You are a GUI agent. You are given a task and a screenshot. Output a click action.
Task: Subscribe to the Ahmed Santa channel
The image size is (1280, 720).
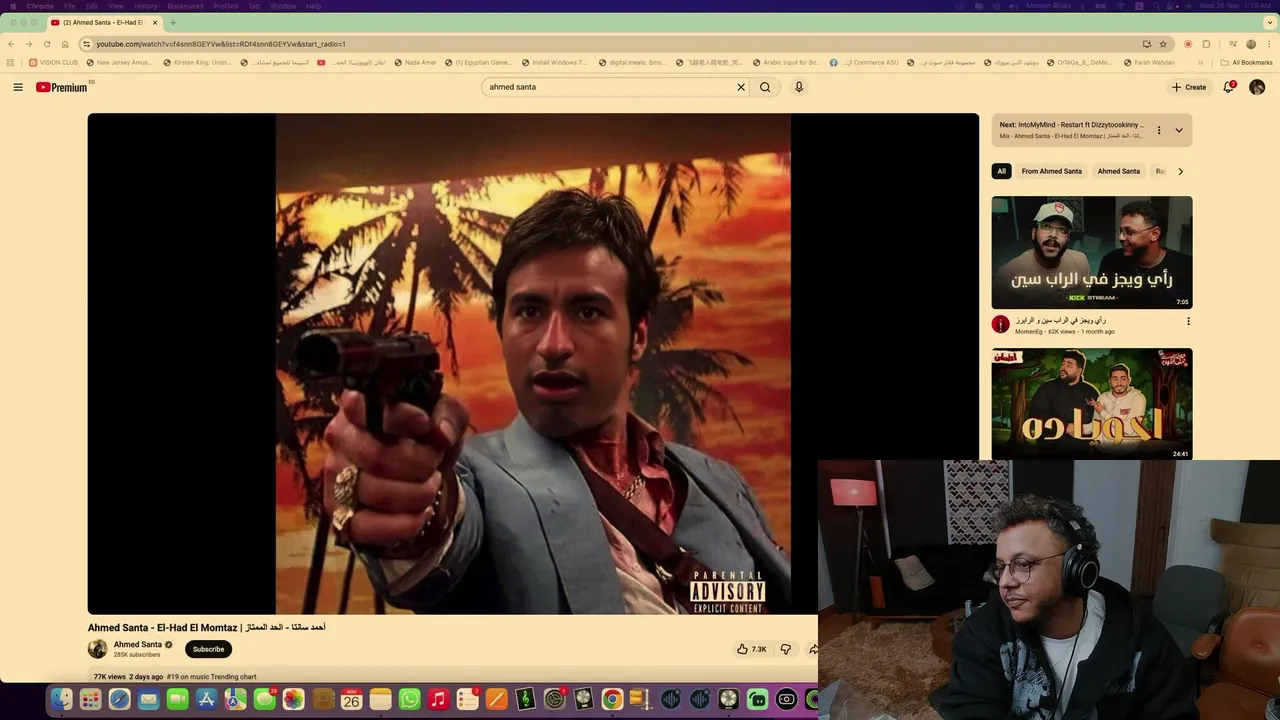point(208,649)
